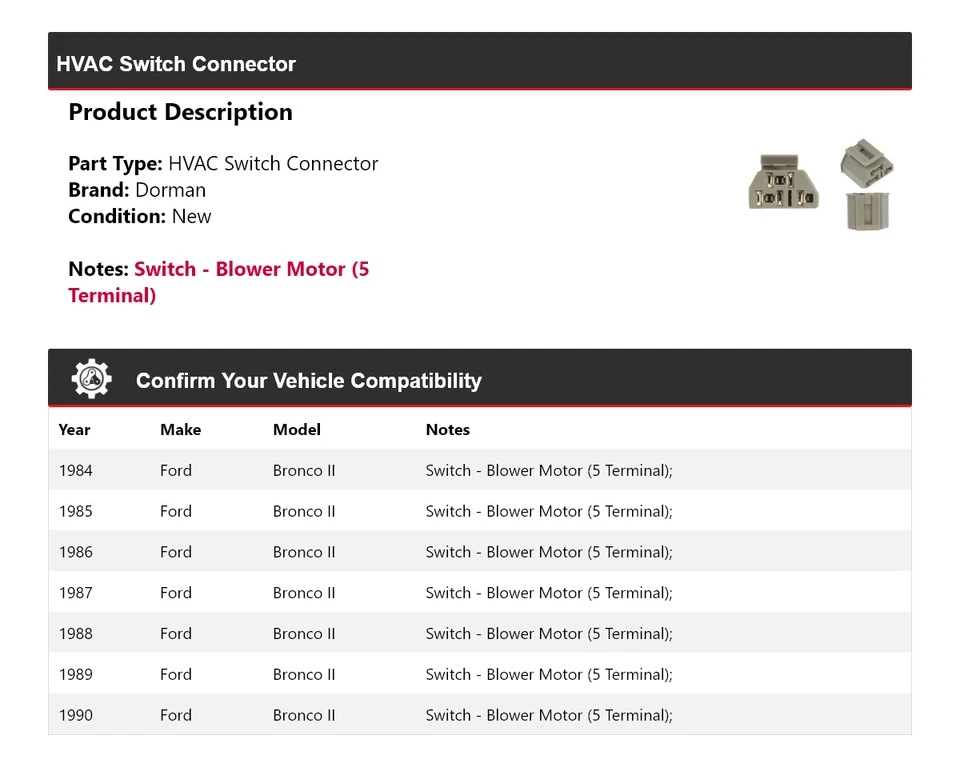Choose the 1986 Ford Bronco II row
This screenshot has width=960, height=767.
pyautogui.click(x=479, y=552)
